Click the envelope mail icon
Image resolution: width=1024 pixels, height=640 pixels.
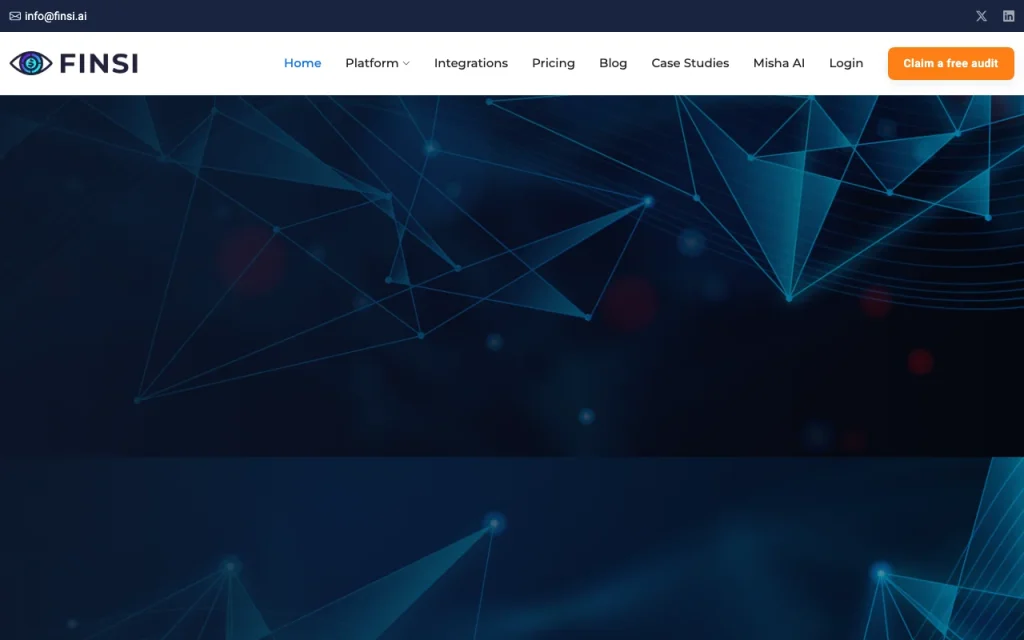[15, 16]
